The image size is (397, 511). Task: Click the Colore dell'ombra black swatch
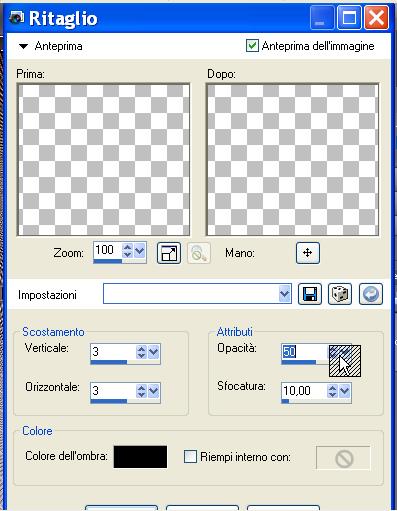(140, 457)
